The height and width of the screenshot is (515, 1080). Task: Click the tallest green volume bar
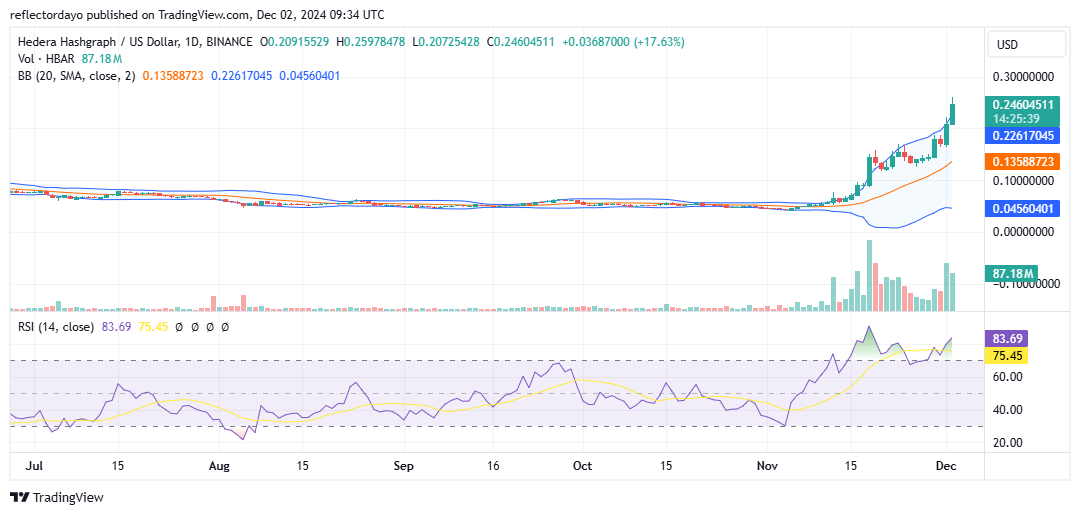point(870,275)
